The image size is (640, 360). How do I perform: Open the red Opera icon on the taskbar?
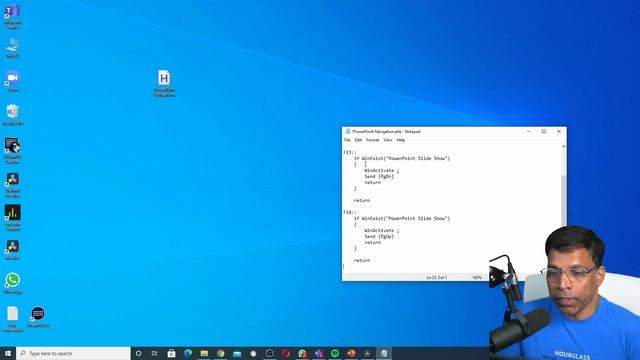click(286, 353)
